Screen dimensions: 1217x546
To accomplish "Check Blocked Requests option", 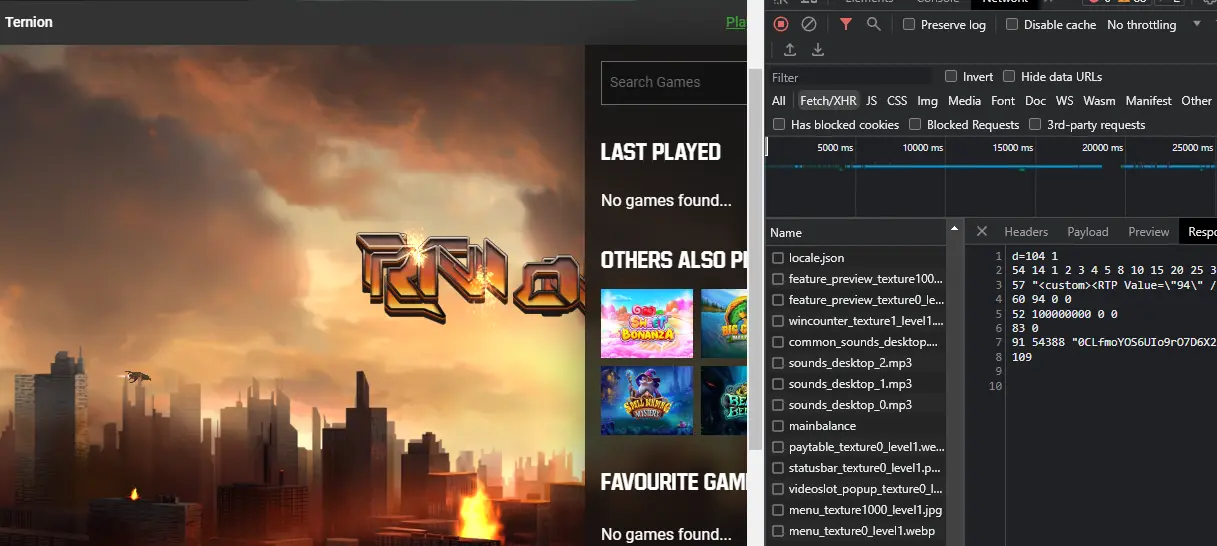I will point(915,124).
